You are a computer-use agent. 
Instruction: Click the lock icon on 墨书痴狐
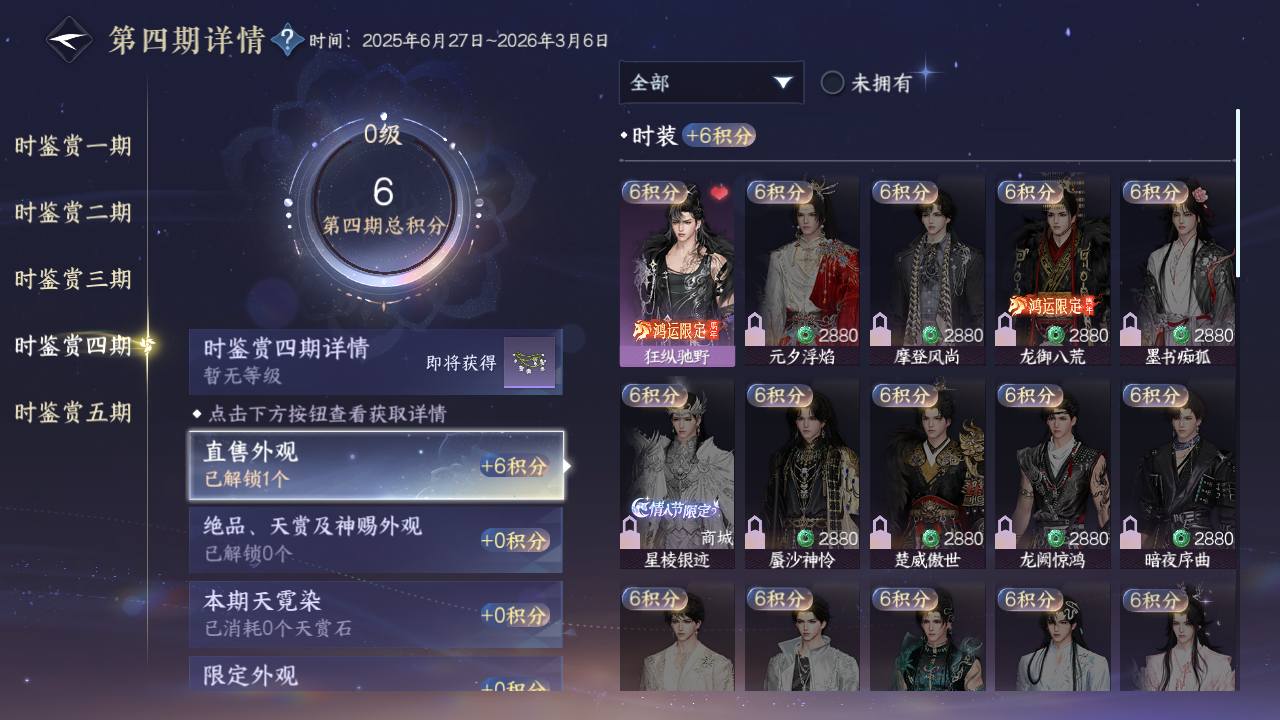coord(1131,329)
